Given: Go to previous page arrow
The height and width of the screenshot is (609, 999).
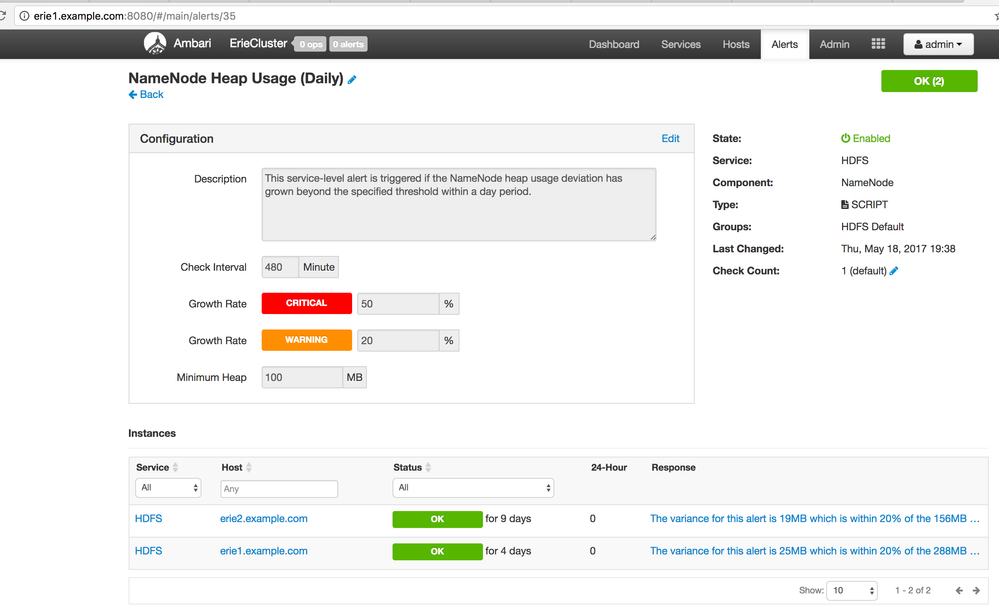Looking at the screenshot, I should coord(959,591).
